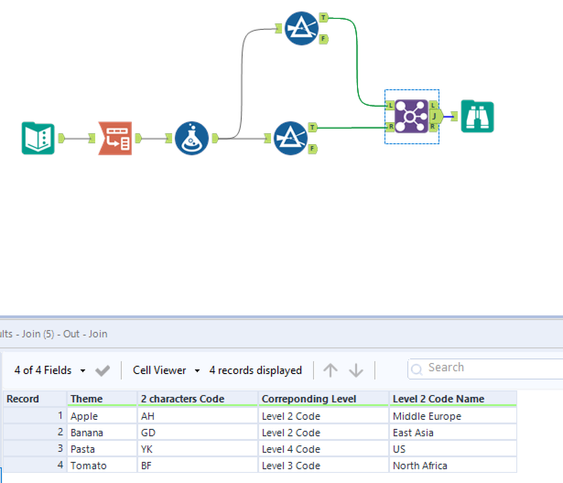Go to previous record with up arrow
Screen dimensions: 563x483
tap(330, 370)
